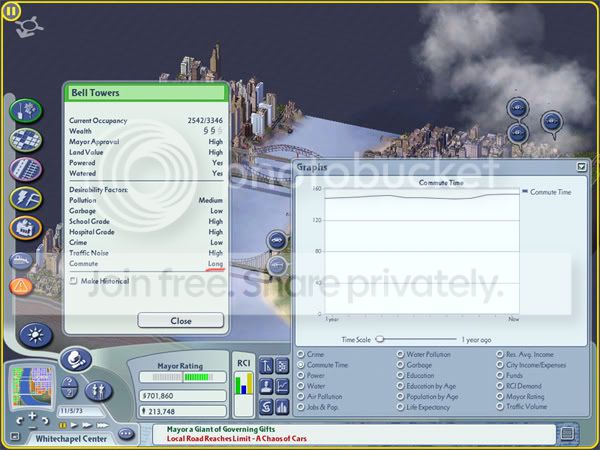Open the civic buildings tools icon
600x450 pixels.
pos(26,228)
